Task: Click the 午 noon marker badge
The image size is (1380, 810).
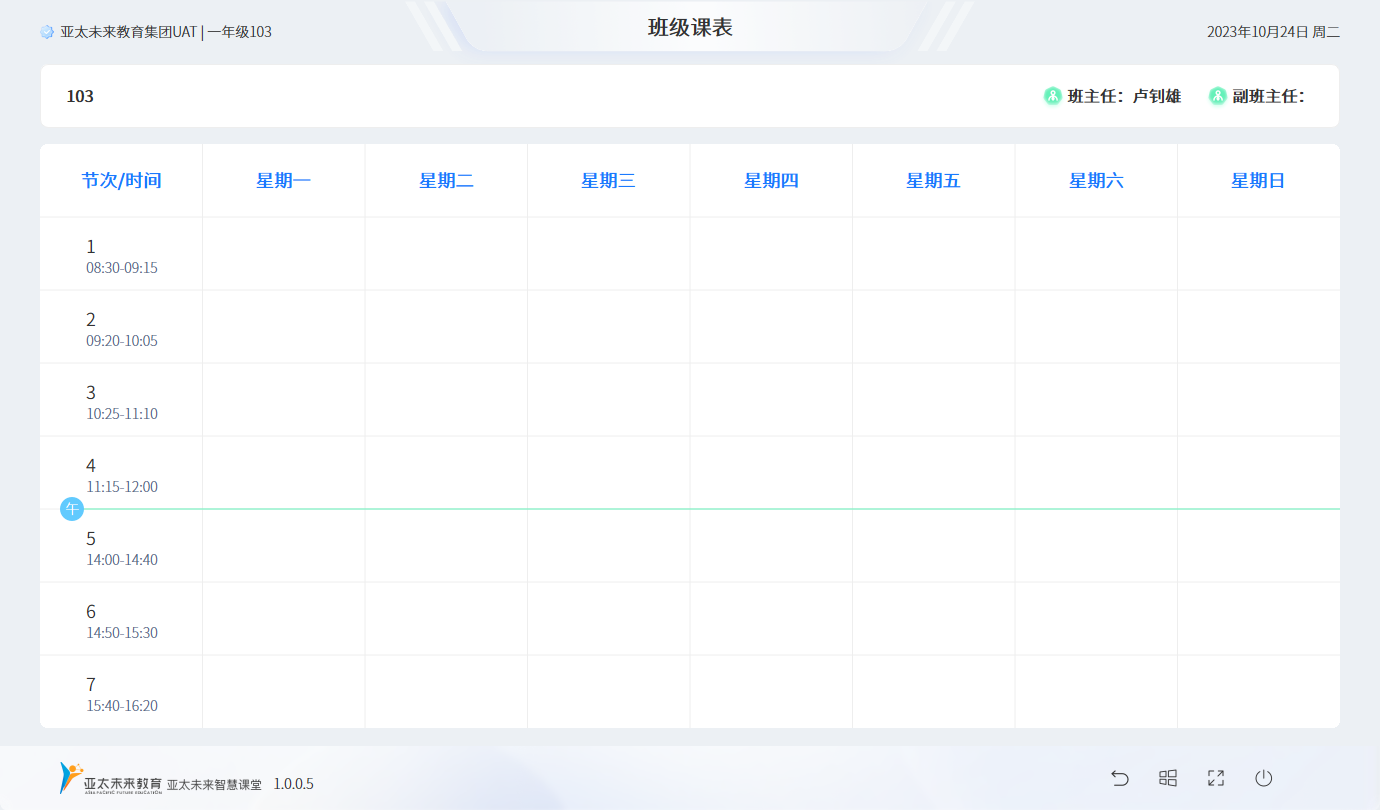Action: 72,509
